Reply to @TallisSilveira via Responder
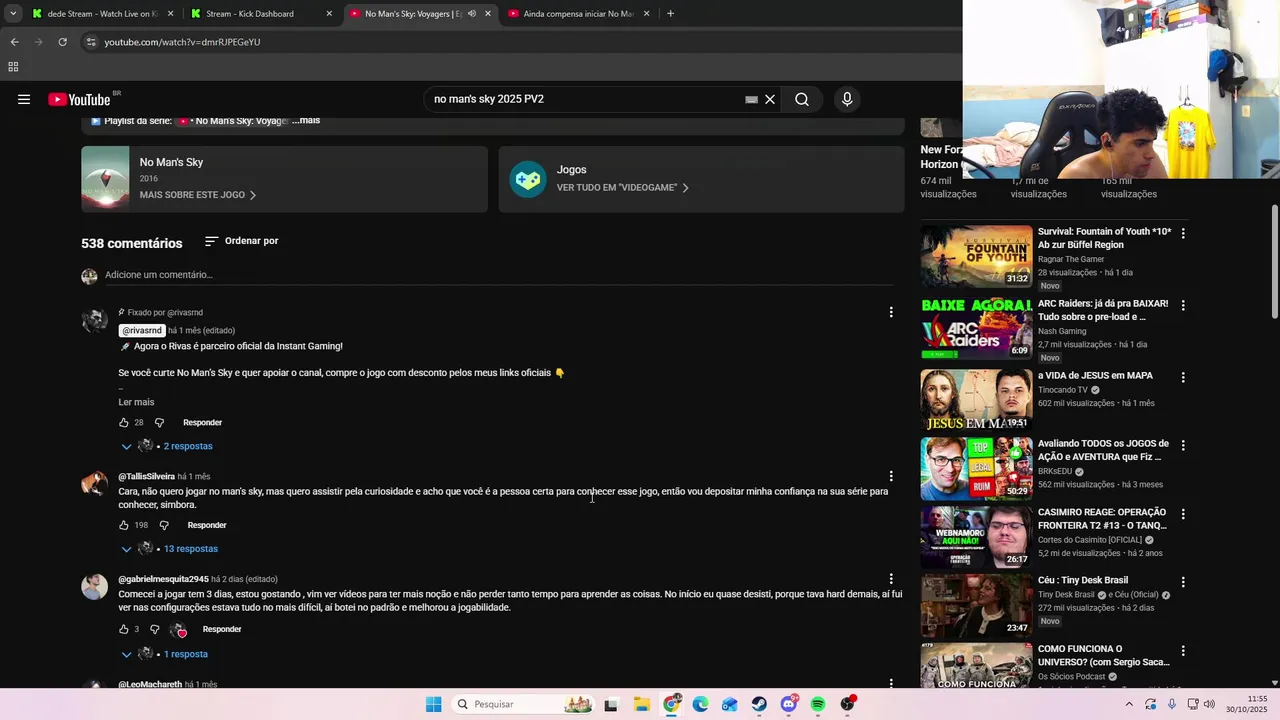Image resolution: width=1280 pixels, height=720 pixels. point(207,525)
